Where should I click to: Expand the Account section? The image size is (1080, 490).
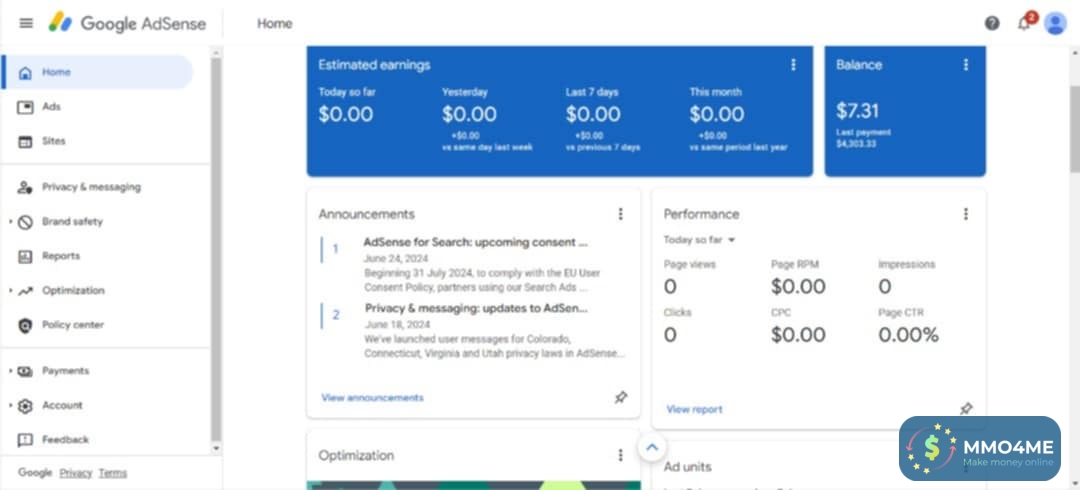[x=11, y=406]
